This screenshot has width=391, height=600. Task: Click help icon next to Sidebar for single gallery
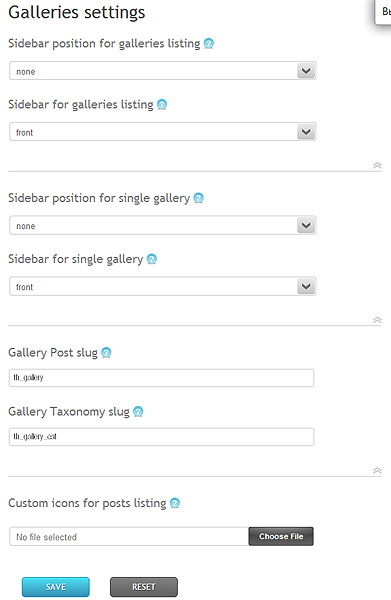[152, 259]
